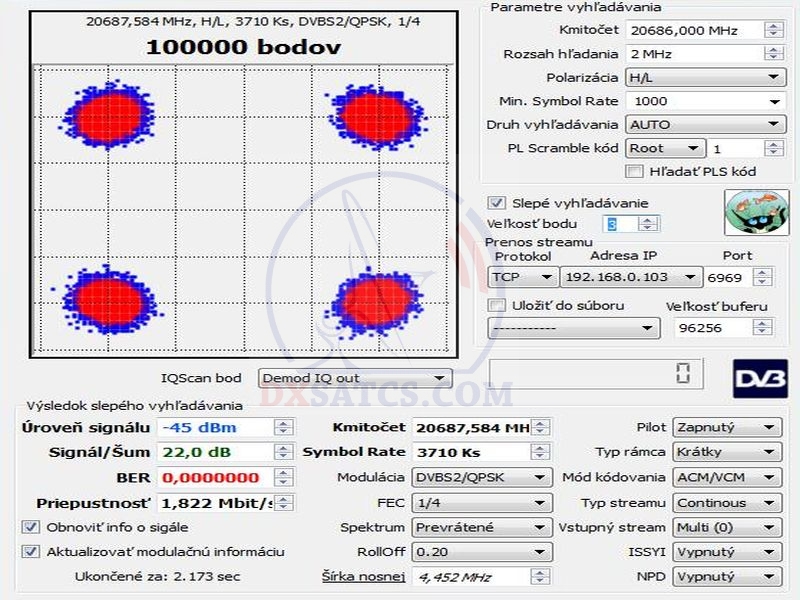Click the Rozsah hľadania input field

(x=693, y=54)
